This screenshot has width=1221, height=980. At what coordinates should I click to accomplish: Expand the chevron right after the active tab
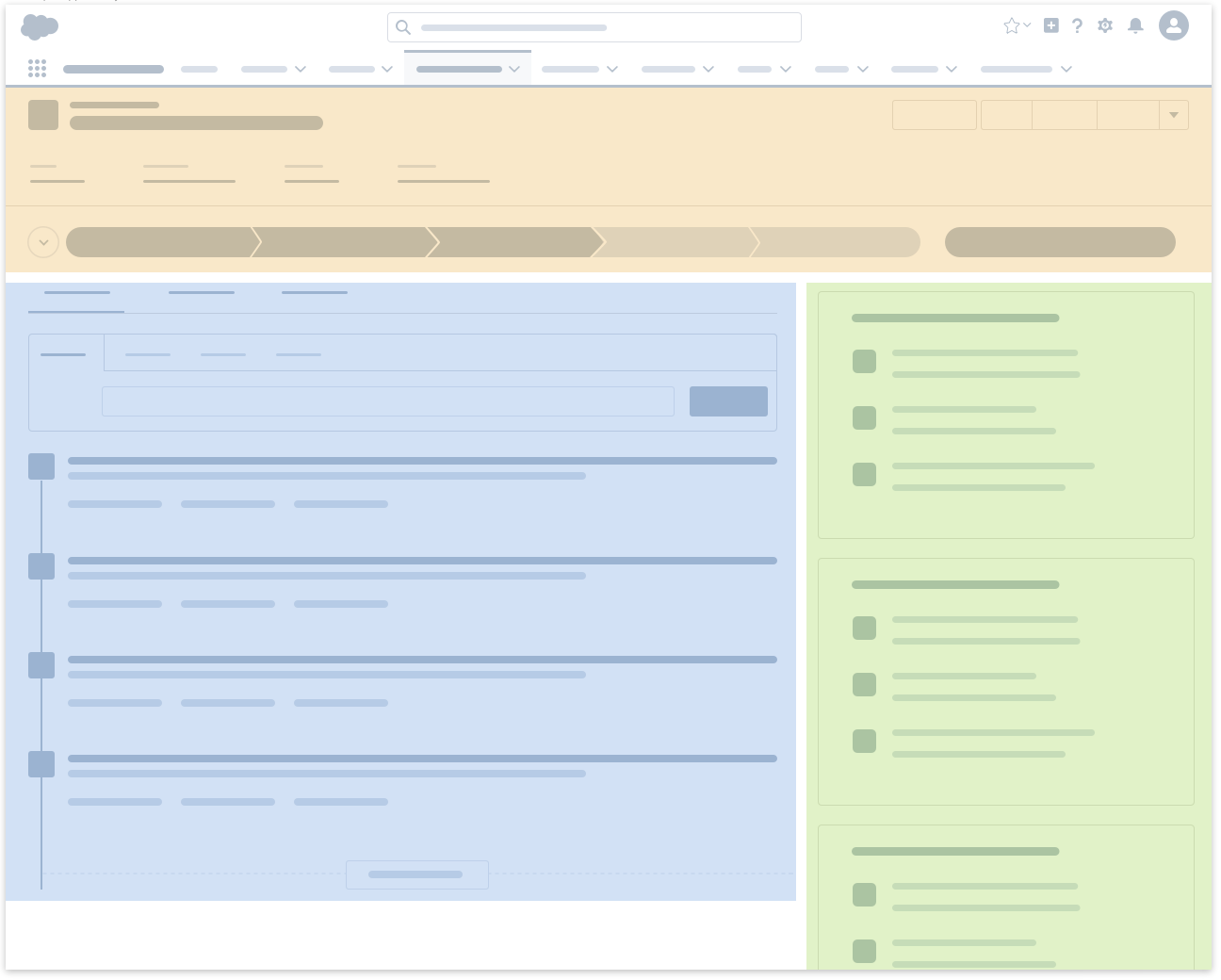point(612,69)
